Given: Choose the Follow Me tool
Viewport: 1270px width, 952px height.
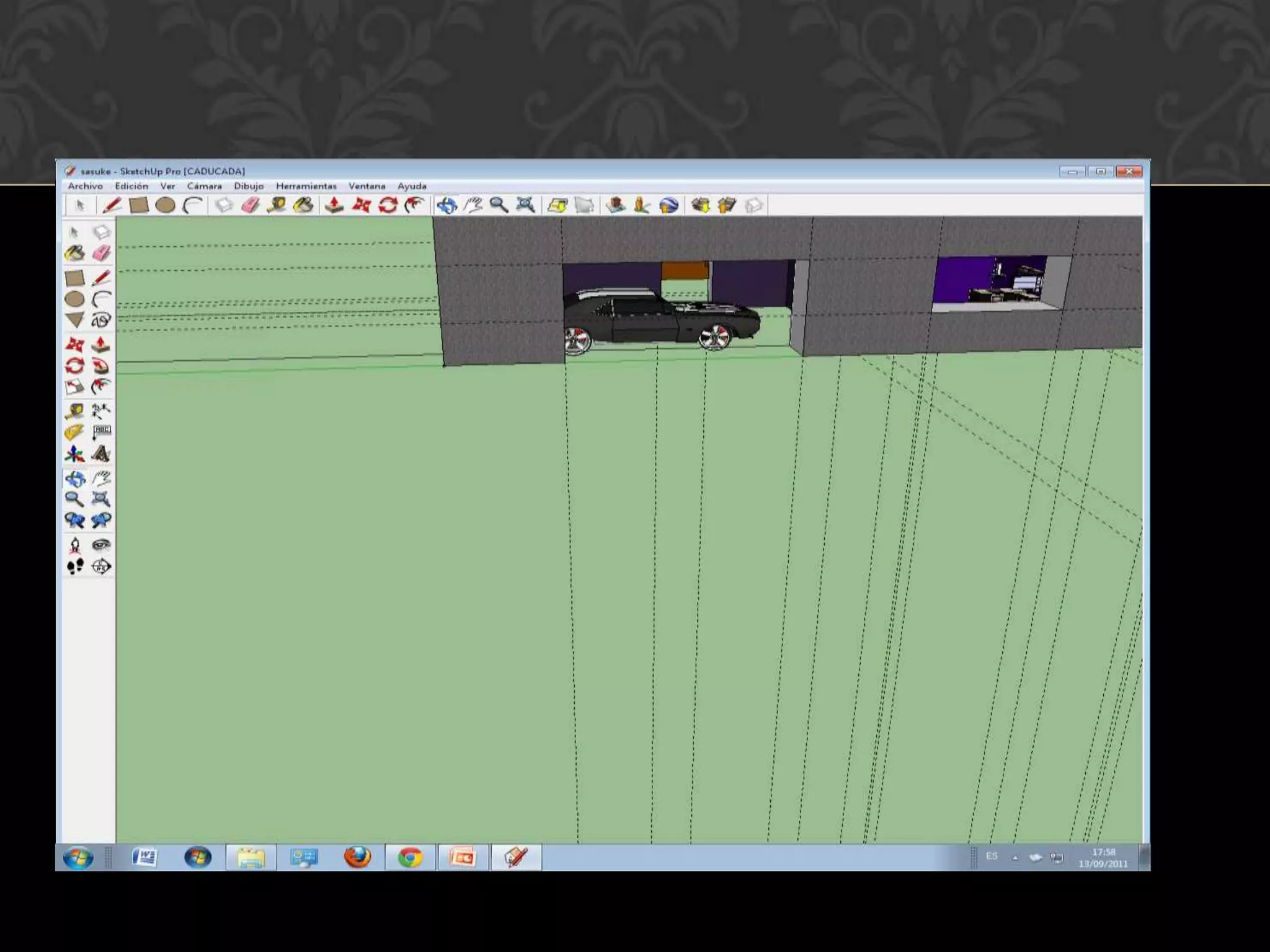Looking at the screenshot, I should coord(101,366).
